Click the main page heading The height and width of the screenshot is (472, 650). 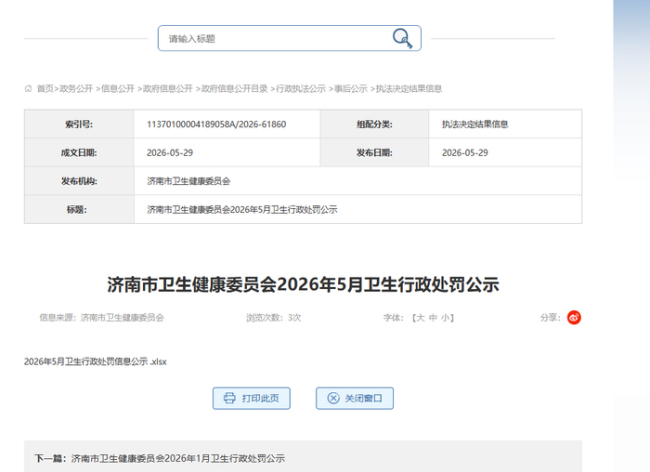[x=303, y=285]
